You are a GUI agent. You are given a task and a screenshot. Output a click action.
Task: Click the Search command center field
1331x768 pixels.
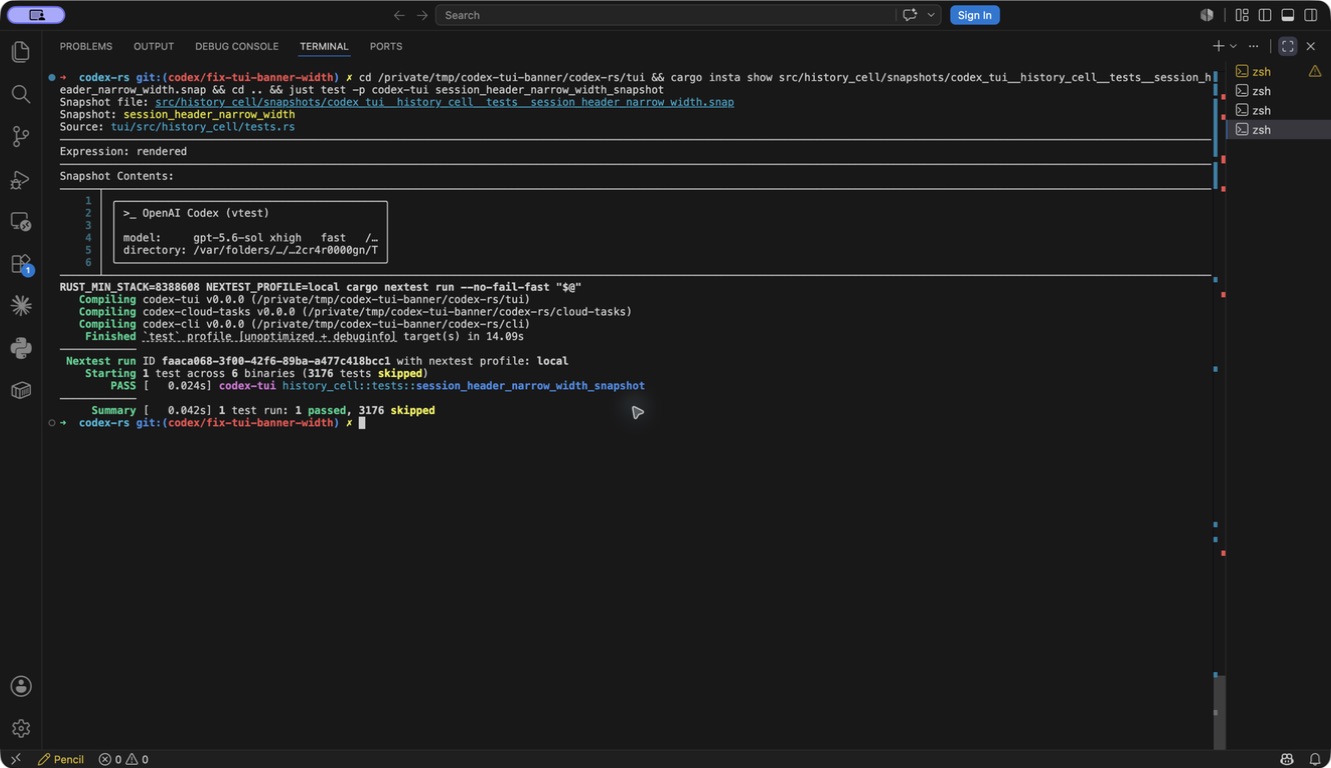pyautogui.click(x=665, y=15)
